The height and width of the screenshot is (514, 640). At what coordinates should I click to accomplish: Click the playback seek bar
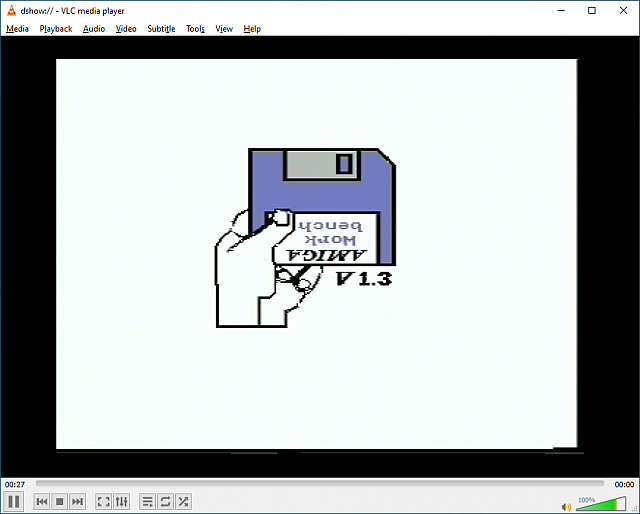pos(320,483)
